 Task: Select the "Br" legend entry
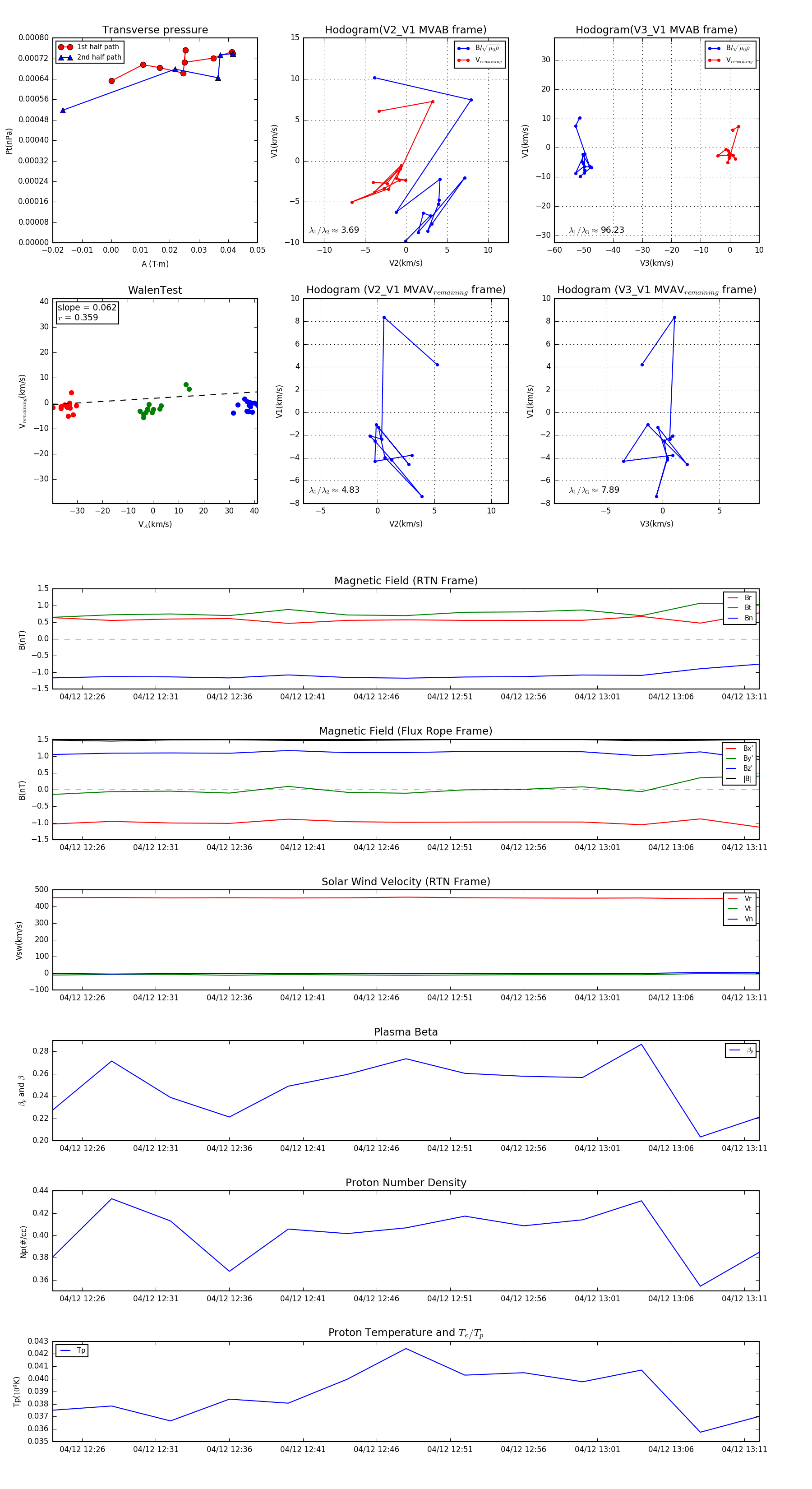[740, 598]
